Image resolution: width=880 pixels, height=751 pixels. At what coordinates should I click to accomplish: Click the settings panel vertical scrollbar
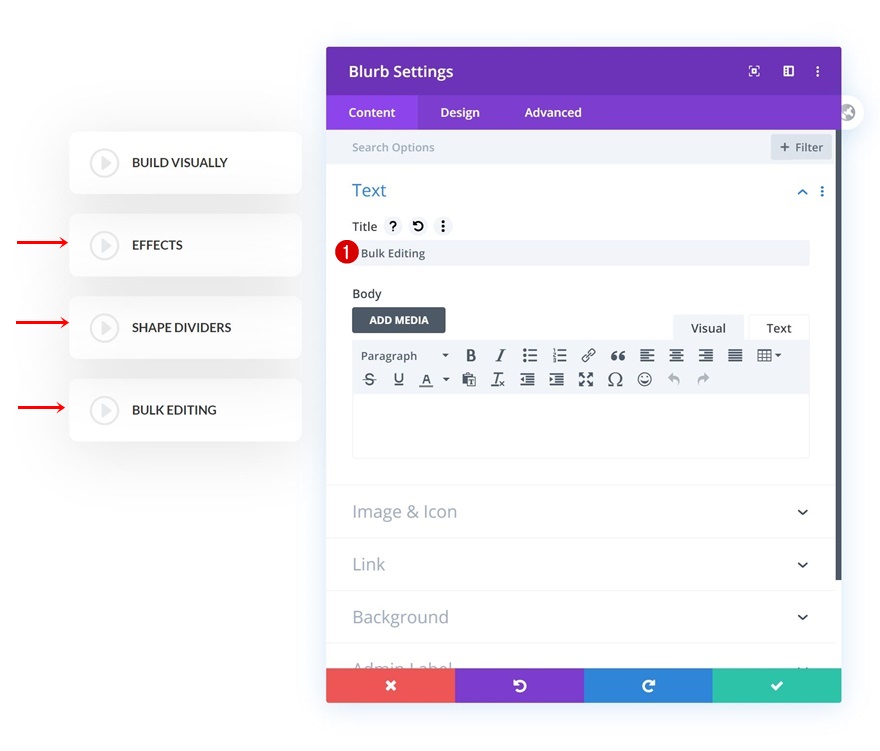tap(838, 355)
